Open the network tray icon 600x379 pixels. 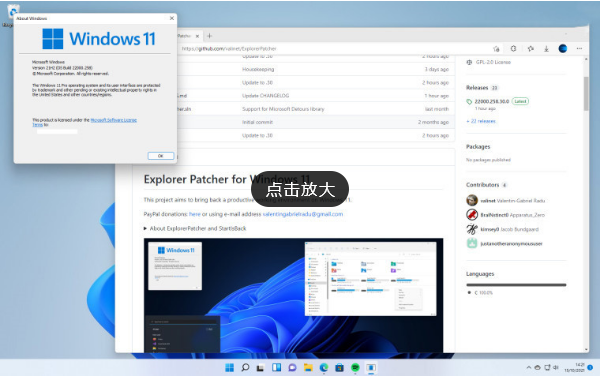[x=547, y=368]
